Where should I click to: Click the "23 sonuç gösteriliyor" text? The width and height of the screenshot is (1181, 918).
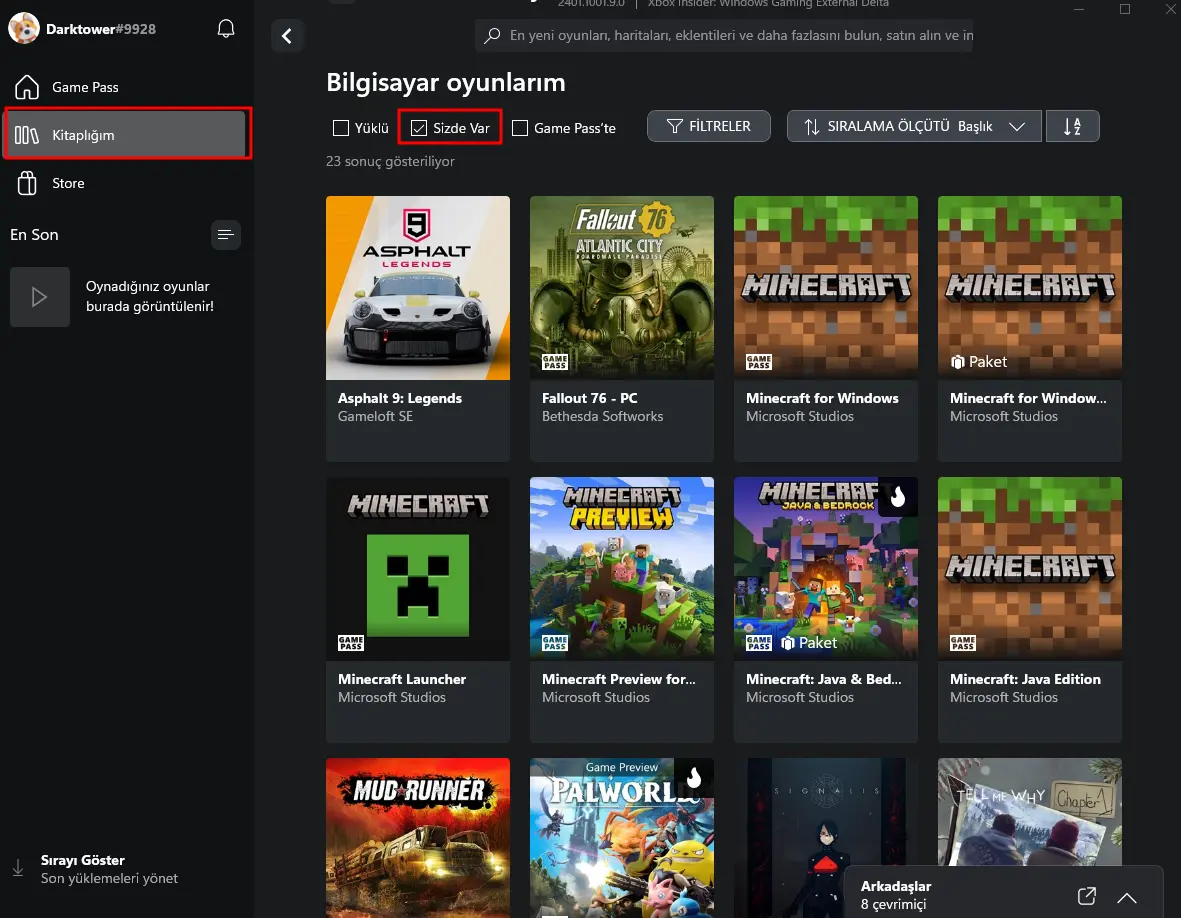[390, 161]
